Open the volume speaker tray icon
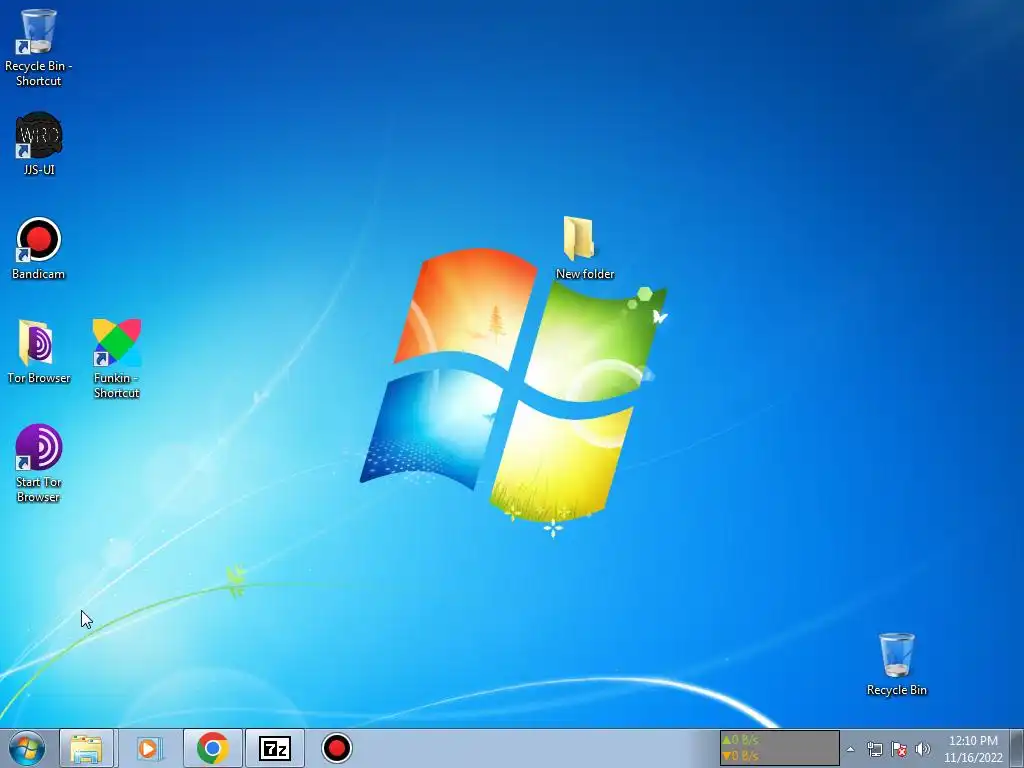 922,749
